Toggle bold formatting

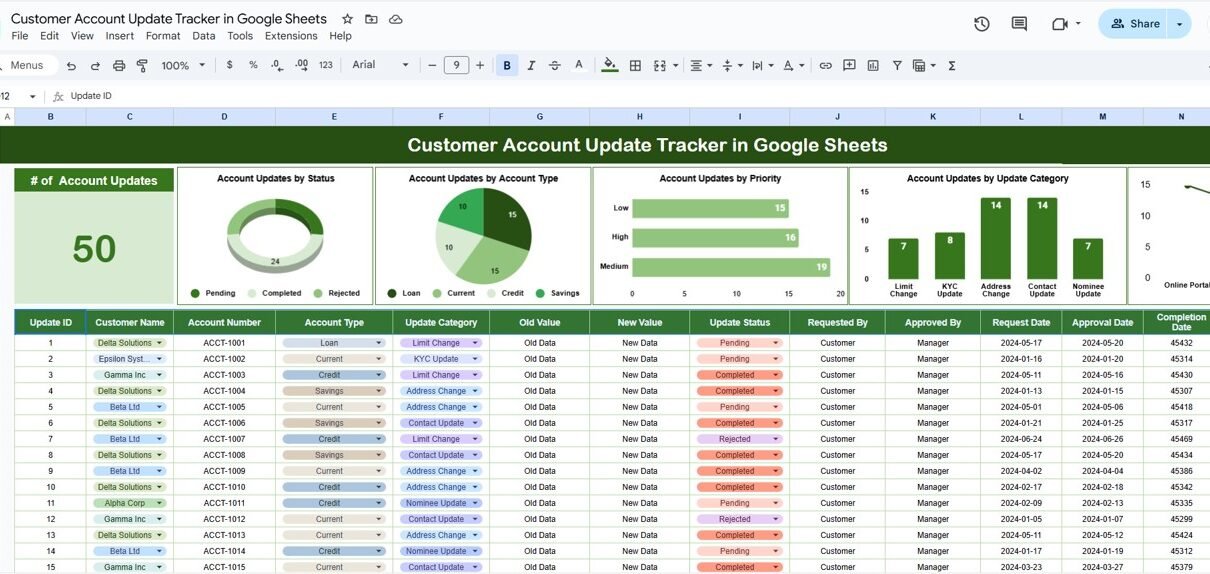507,65
